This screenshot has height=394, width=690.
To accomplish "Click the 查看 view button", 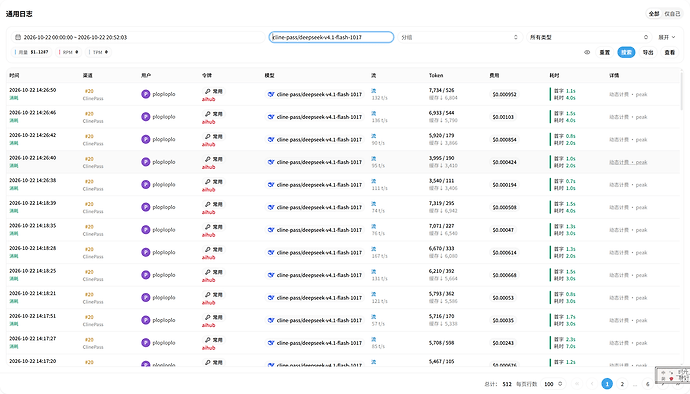I will pos(669,52).
